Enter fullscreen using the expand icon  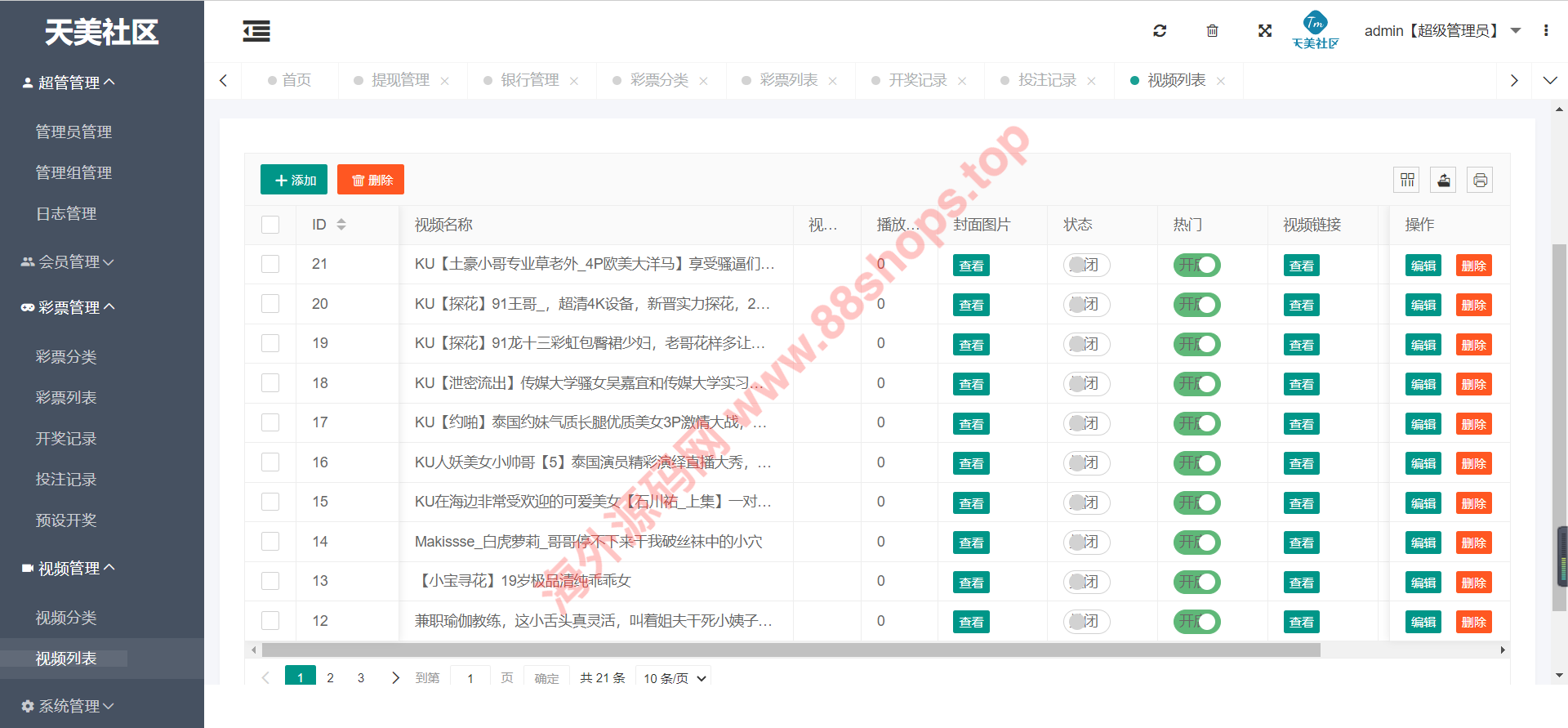coord(1265,31)
